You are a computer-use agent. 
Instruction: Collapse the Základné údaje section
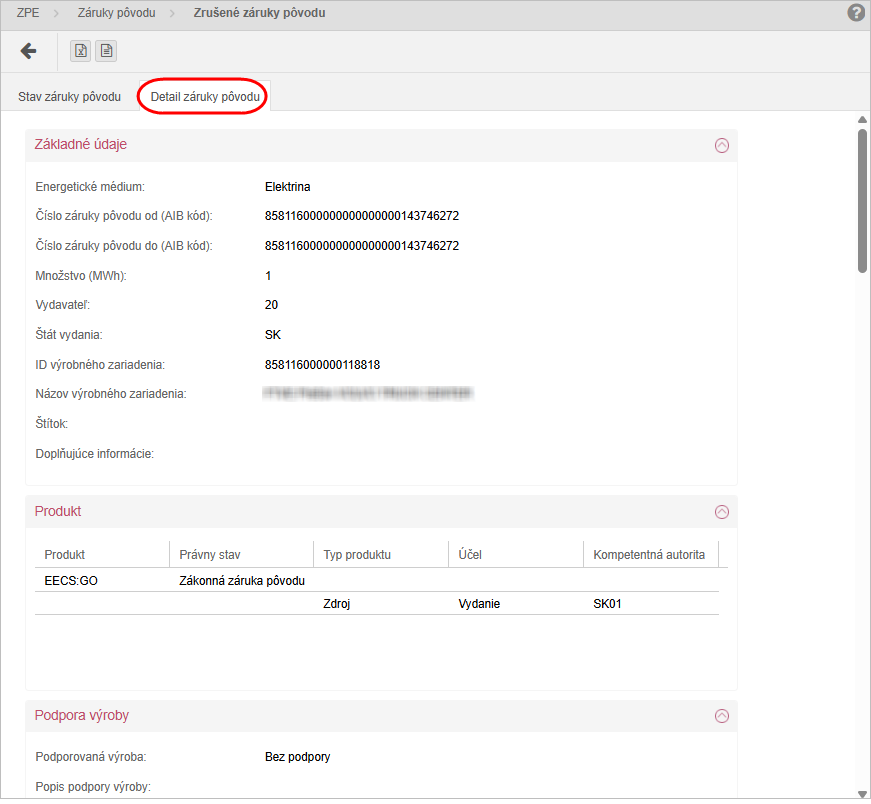722,145
